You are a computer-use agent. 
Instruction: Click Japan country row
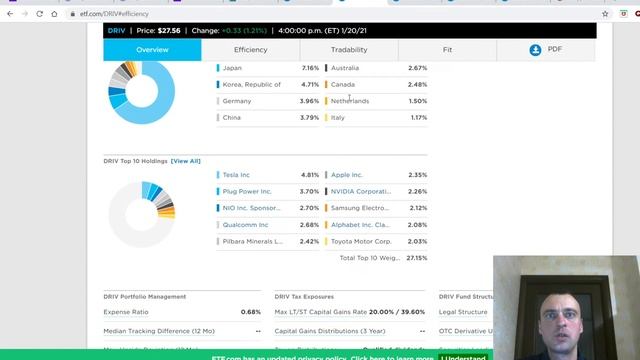pyautogui.click(x=268, y=68)
